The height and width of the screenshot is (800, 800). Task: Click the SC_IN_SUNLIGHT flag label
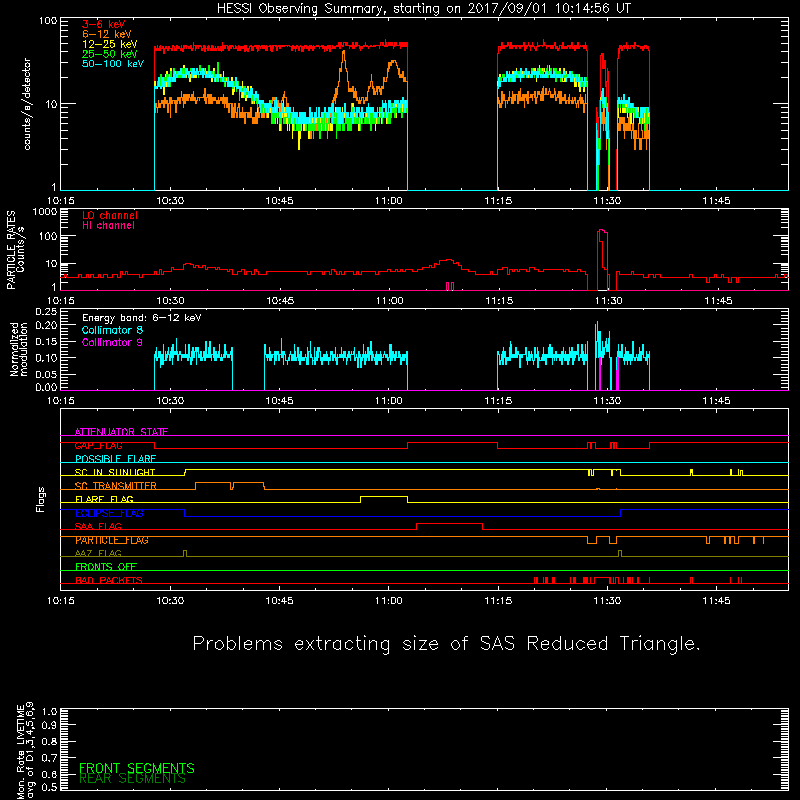pyautogui.click(x=115, y=472)
